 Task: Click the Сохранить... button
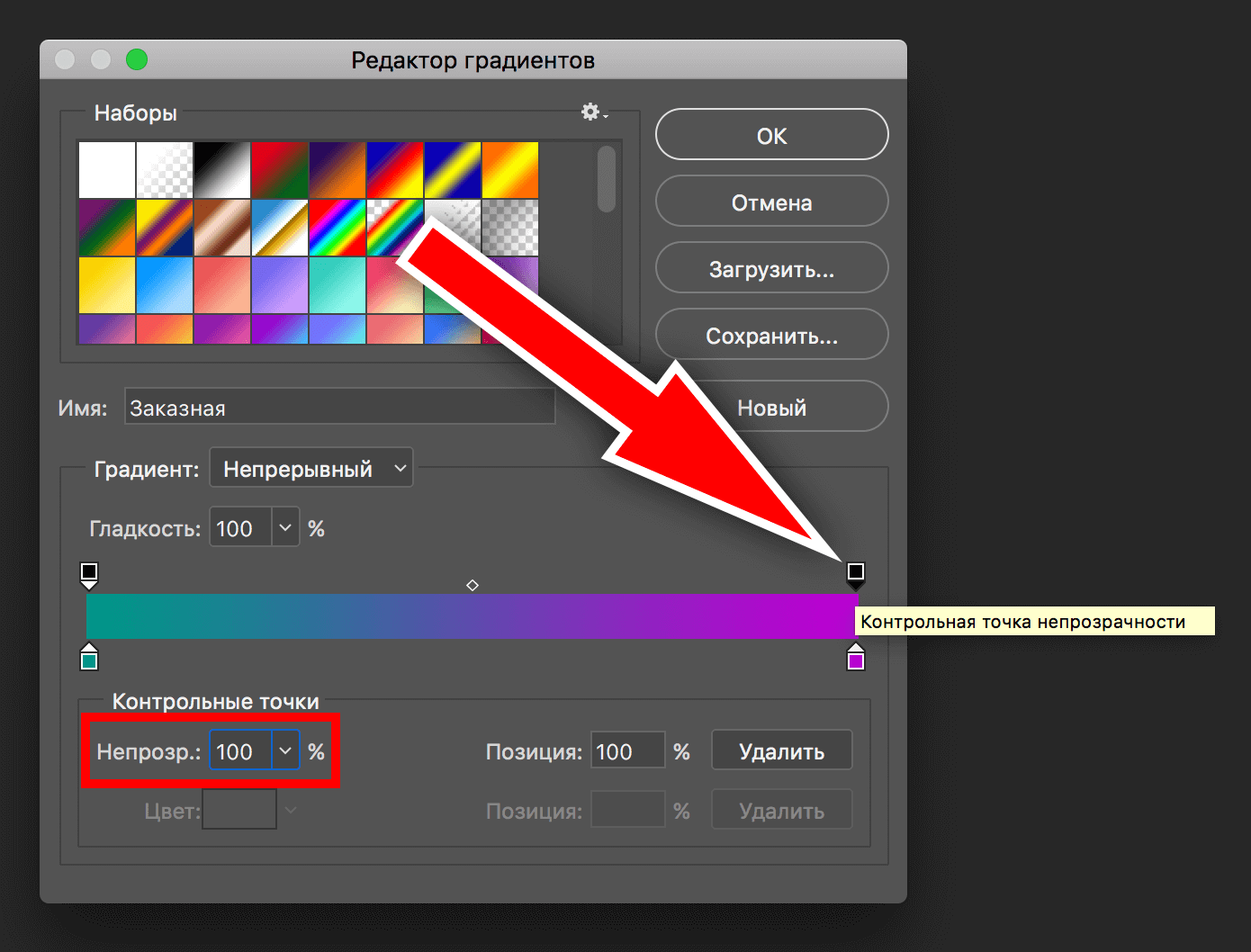tap(771, 336)
